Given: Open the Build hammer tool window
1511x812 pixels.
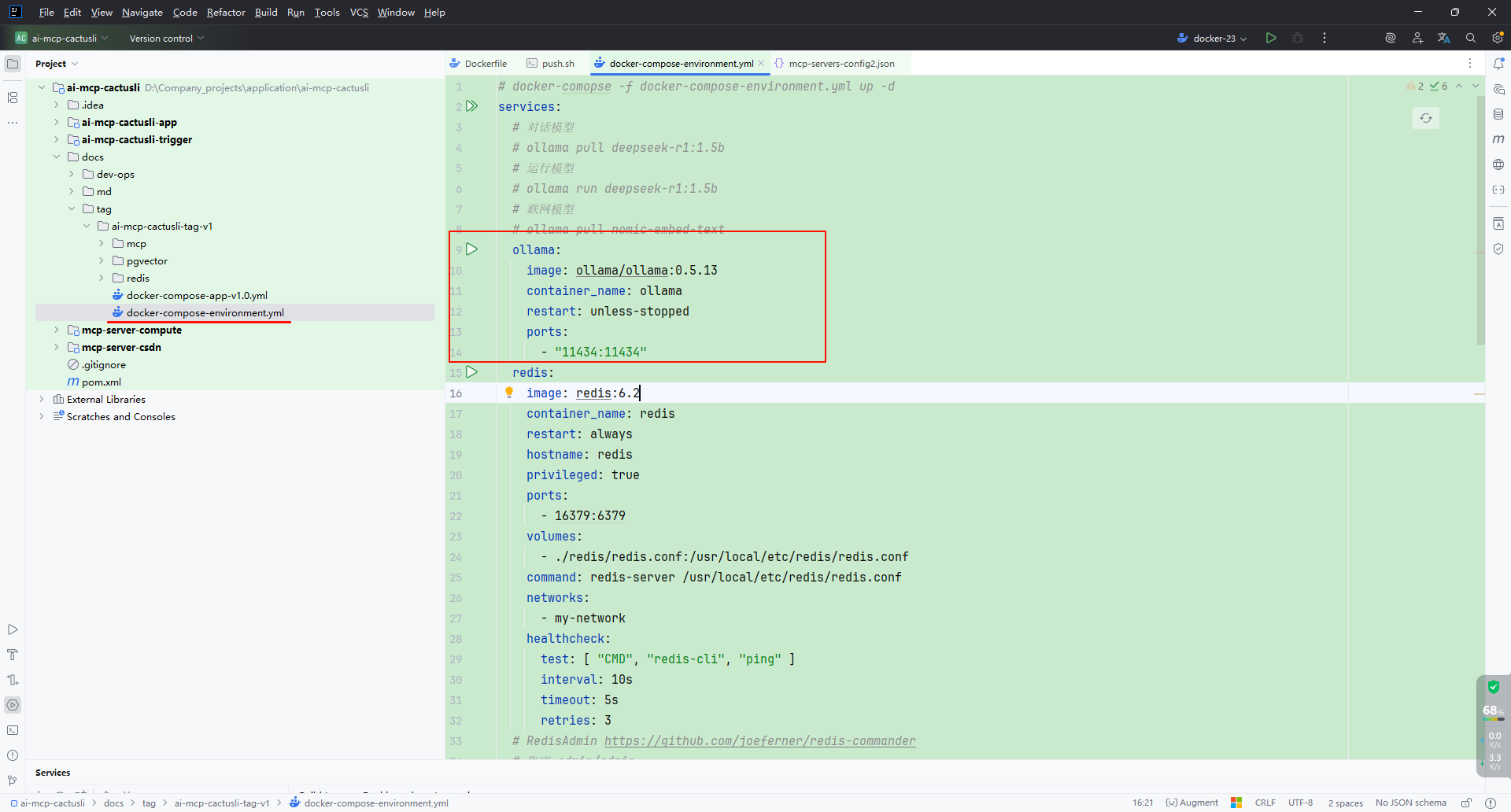Looking at the screenshot, I should 13,655.
